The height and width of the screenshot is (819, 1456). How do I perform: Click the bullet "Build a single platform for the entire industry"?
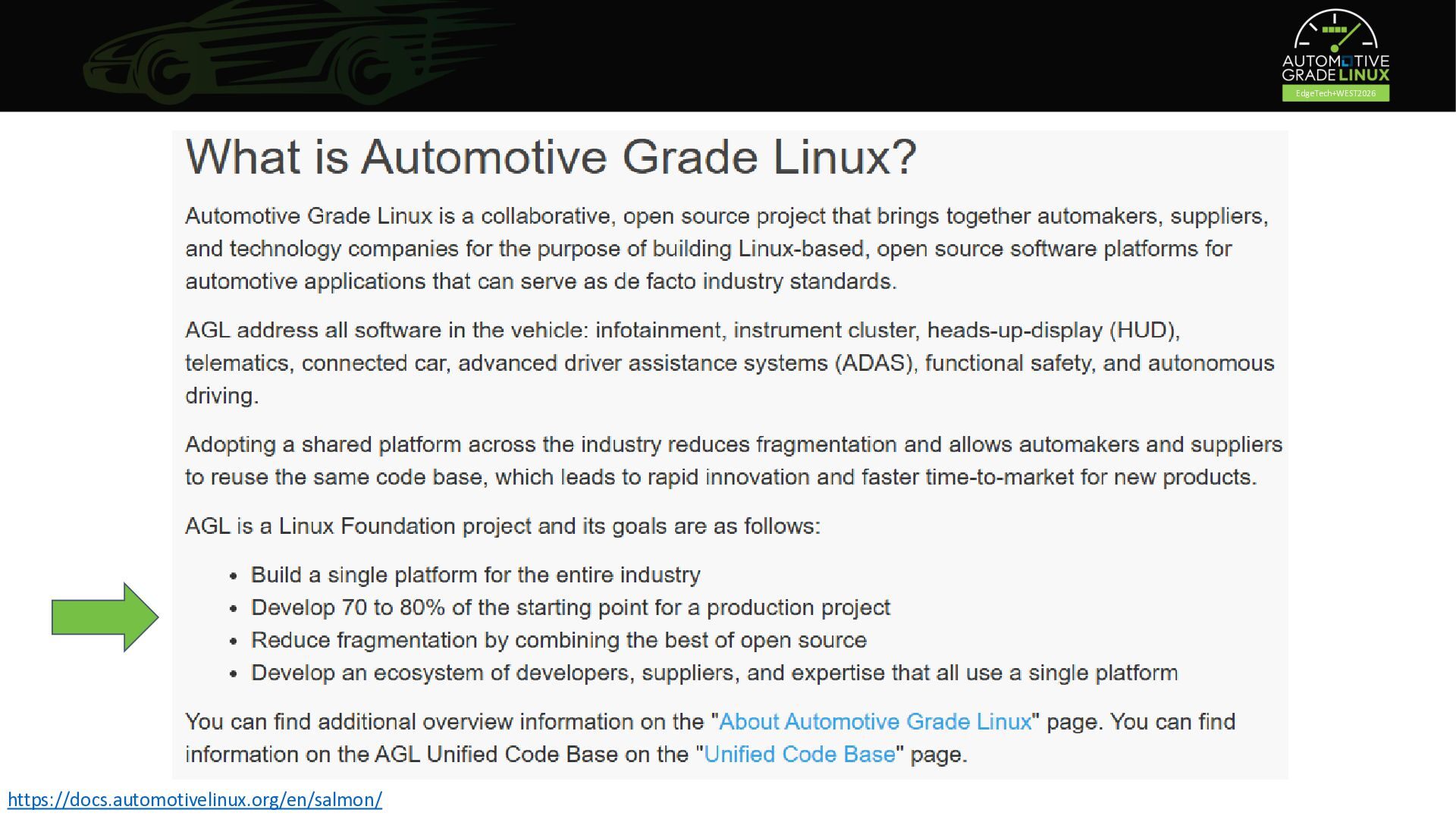(475, 575)
